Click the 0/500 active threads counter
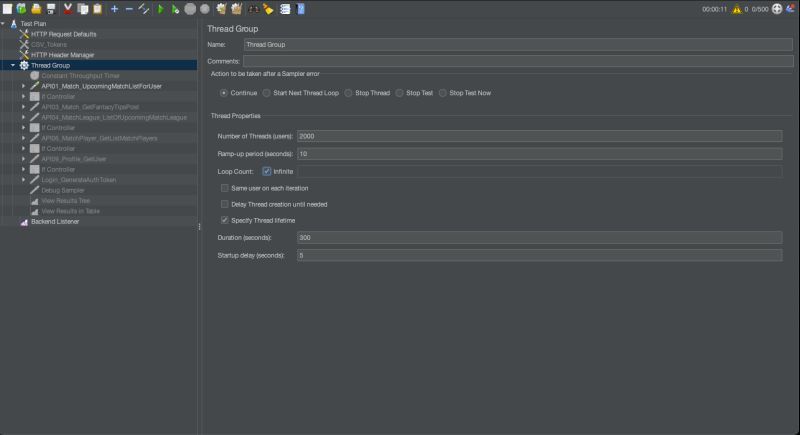Image resolution: width=800 pixels, height=435 pixels. [x=760, y=9]
